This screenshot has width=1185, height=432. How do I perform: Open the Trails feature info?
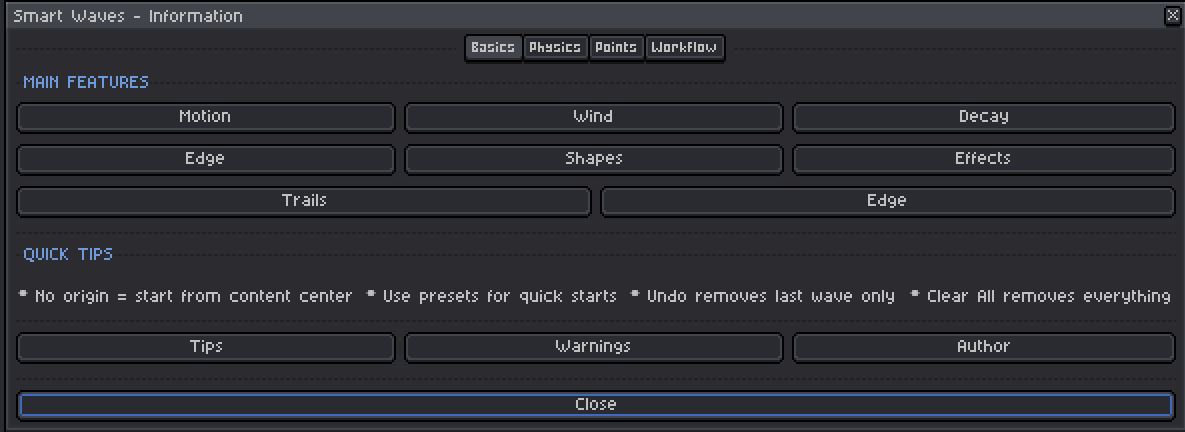coord(304,201)
